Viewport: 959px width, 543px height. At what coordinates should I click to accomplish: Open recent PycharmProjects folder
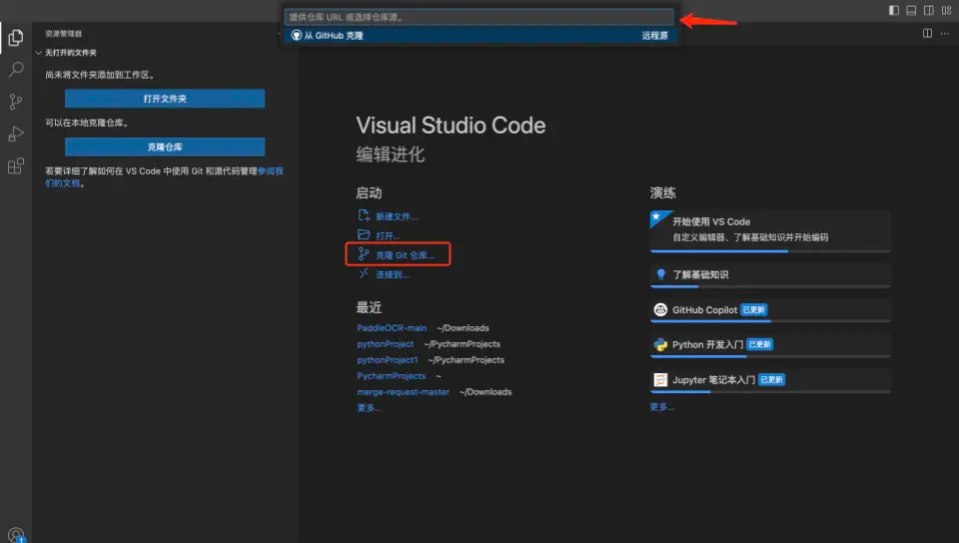[x=391, y=375]
